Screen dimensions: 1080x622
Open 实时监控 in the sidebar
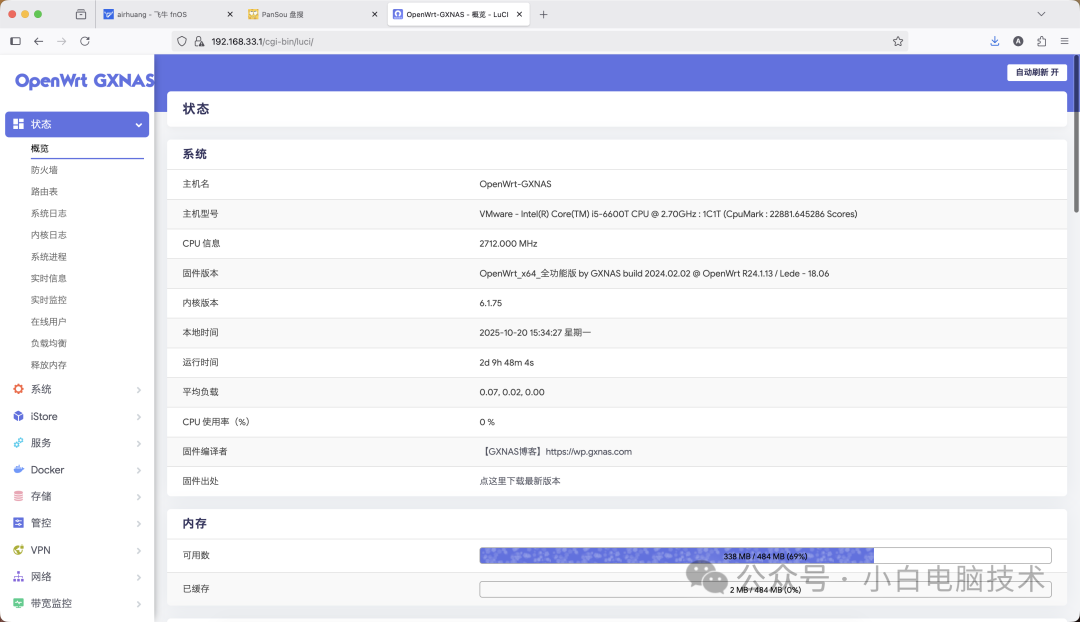click(x=48, y=300)
